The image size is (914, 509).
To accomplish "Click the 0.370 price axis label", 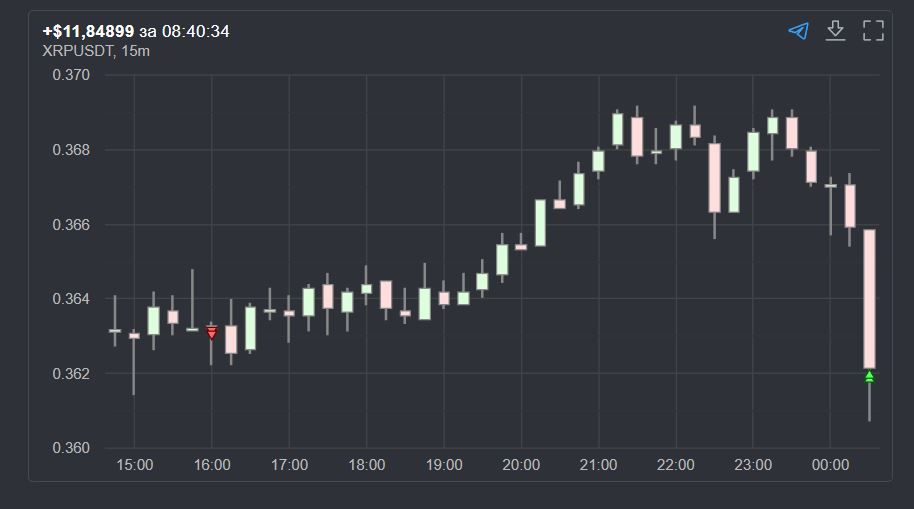I will (71, 75).
